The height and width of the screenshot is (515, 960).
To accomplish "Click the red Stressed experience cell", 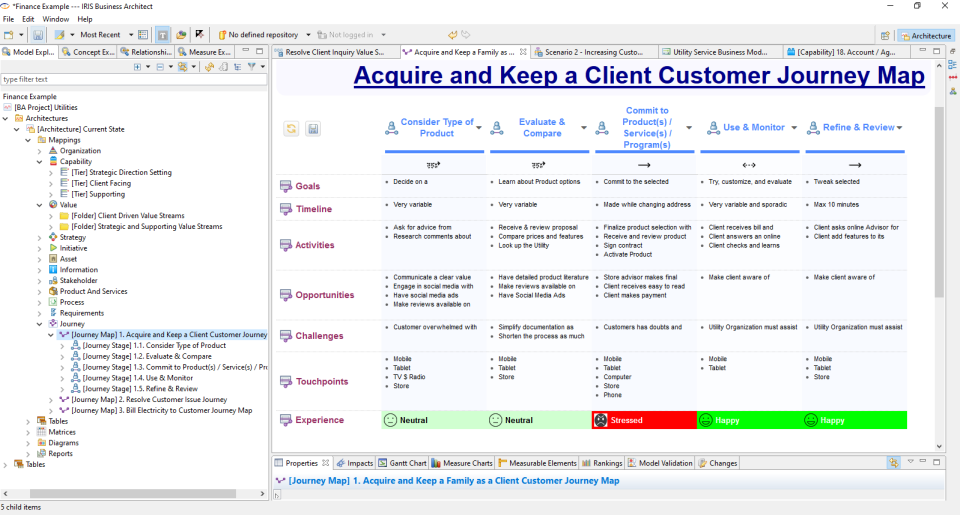I will [644, 420].
